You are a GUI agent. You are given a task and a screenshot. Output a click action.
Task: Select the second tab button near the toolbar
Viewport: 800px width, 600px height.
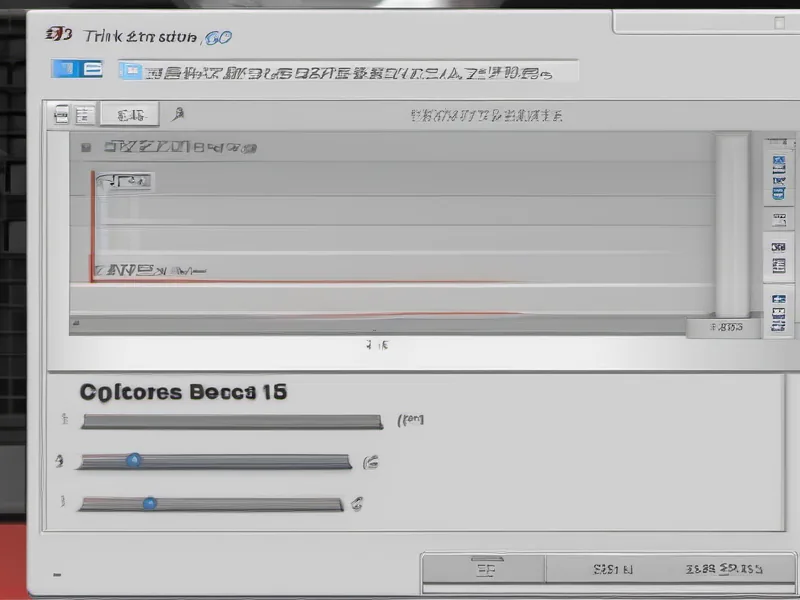click(x=87, y=112)
